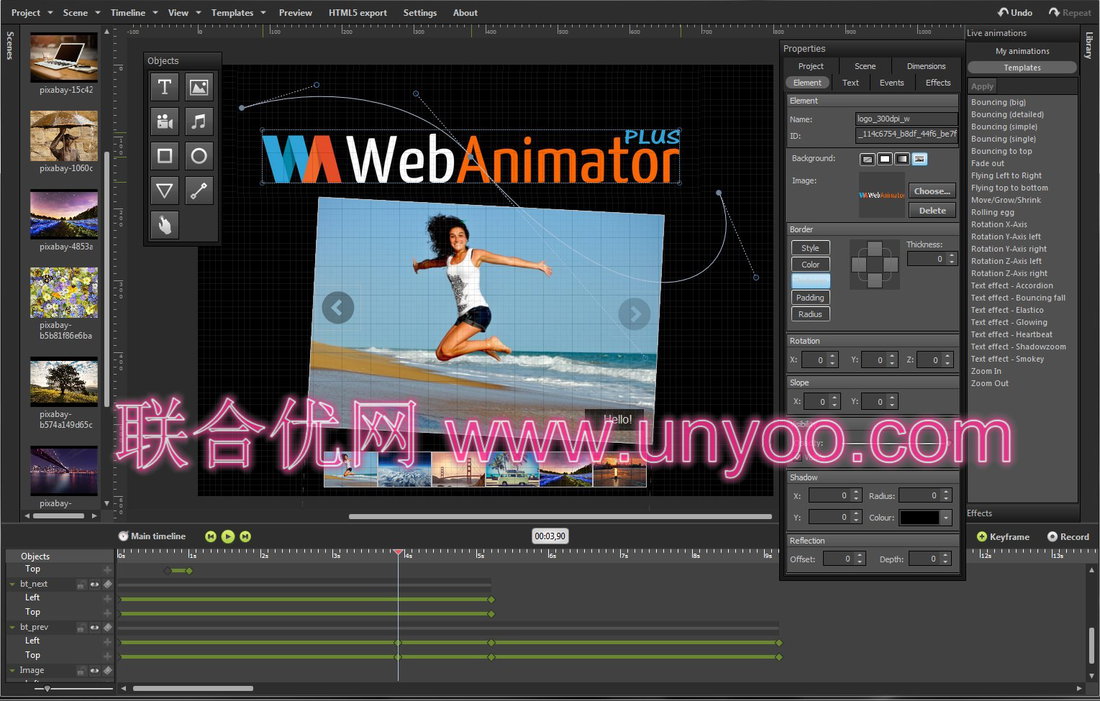Select the Rectangle shape tool

tap(164, 156)
